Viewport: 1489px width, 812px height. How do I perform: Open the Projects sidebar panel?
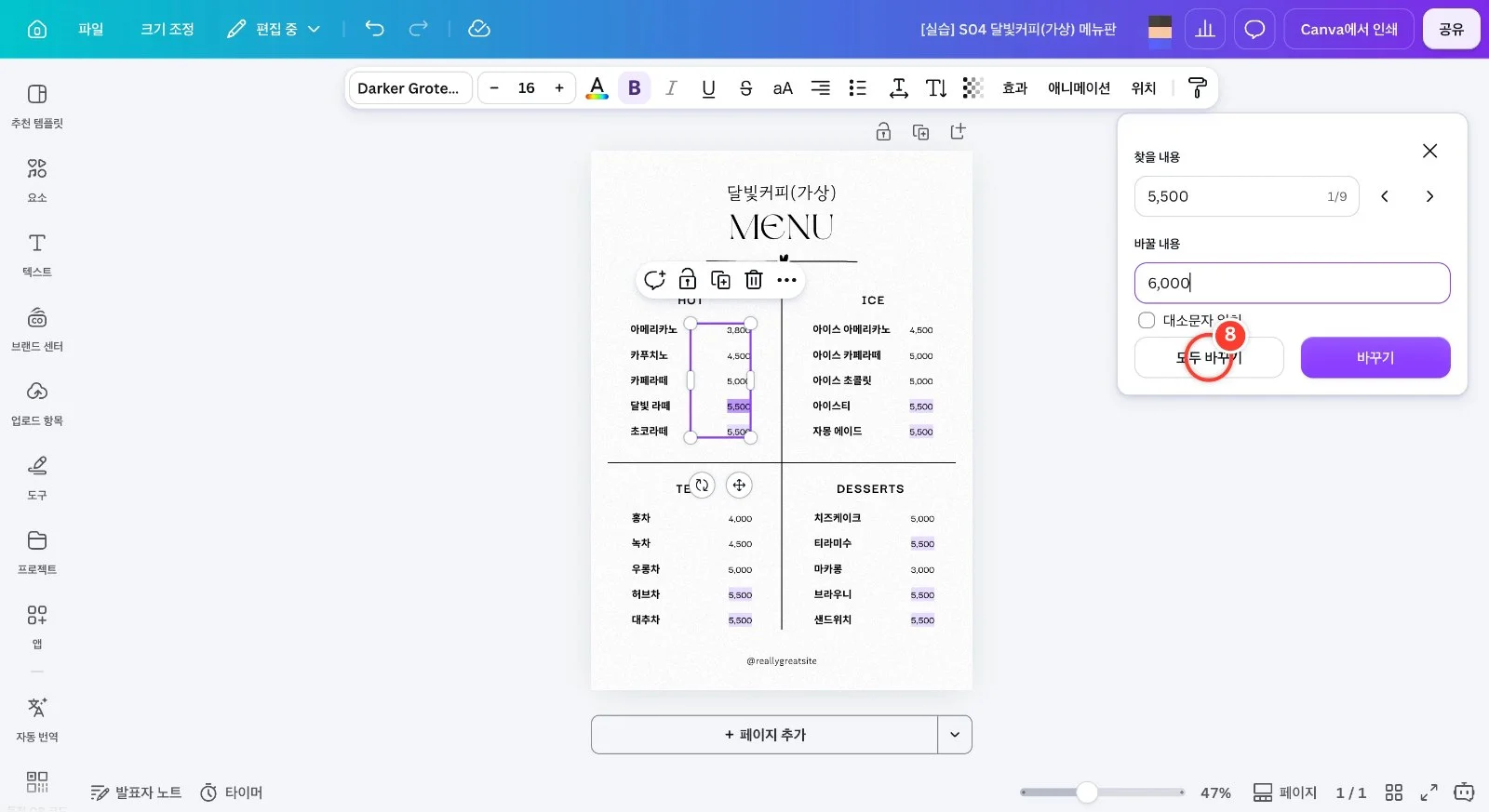[37, 552]
